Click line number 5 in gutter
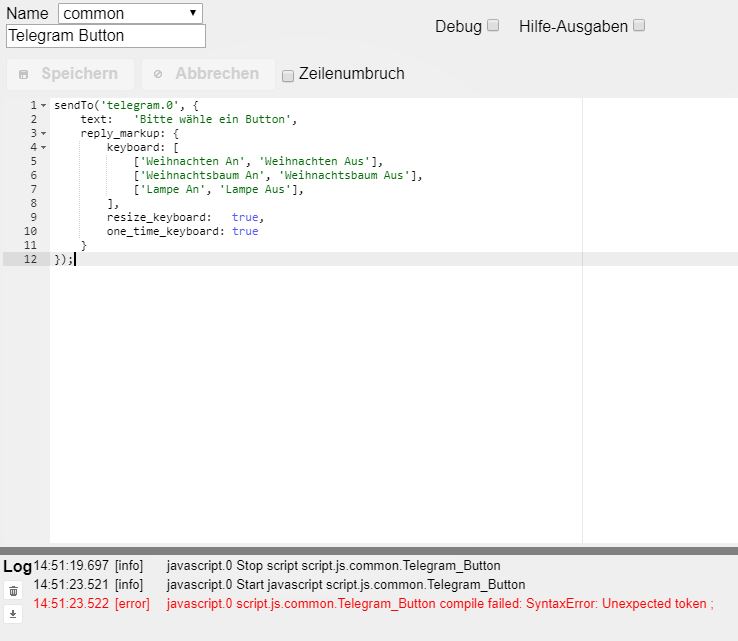This screenshot has width=738, height=641. pos(33,161)
